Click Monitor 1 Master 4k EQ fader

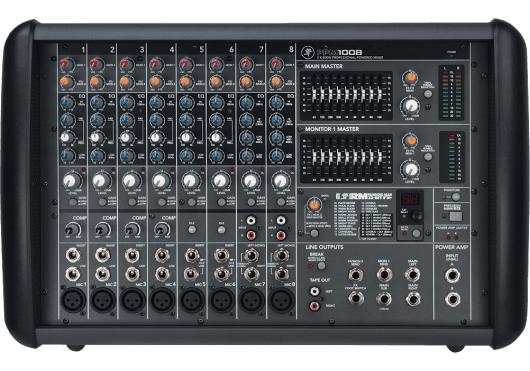pyautogui.click(x=363, y=157)
